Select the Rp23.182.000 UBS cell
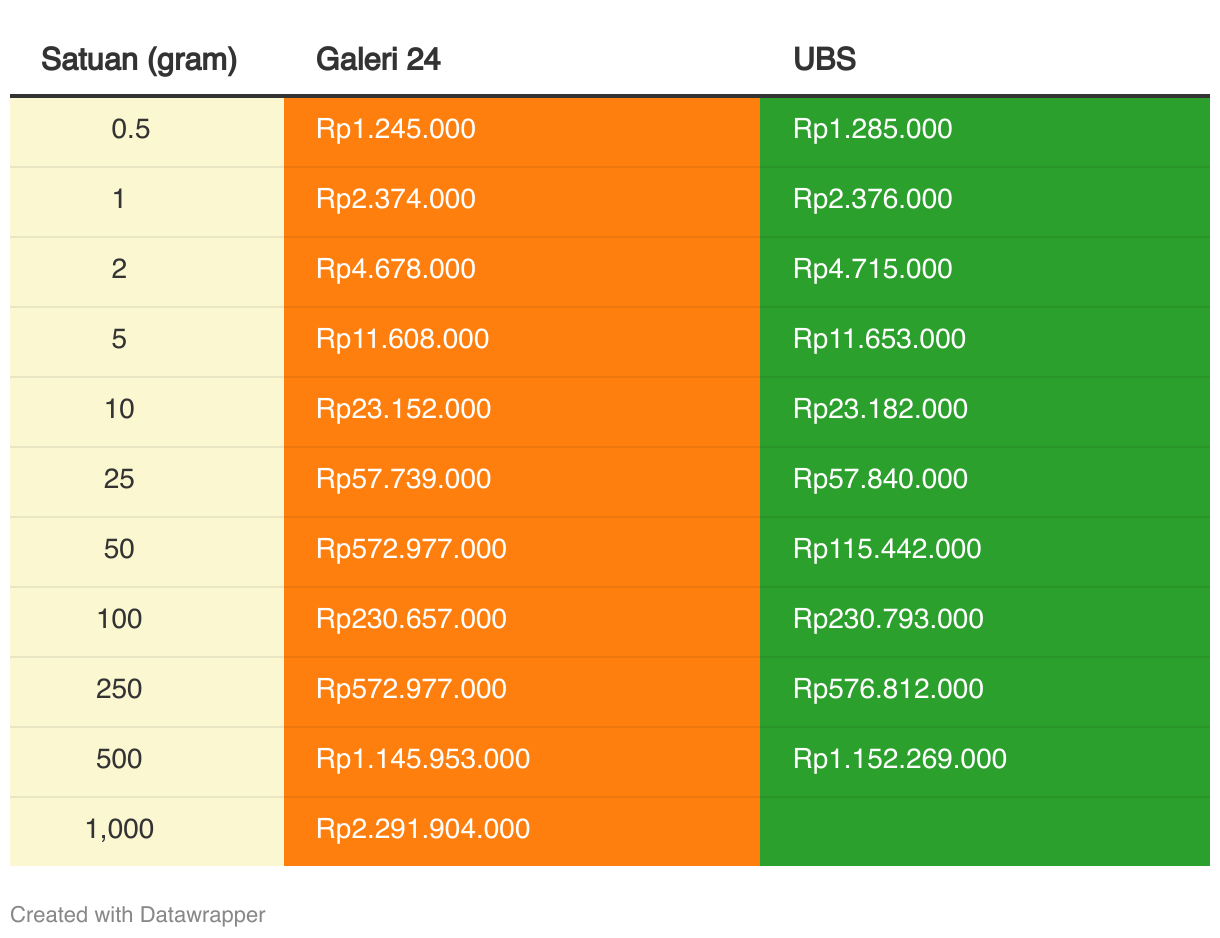 click(x=880, y=409)
